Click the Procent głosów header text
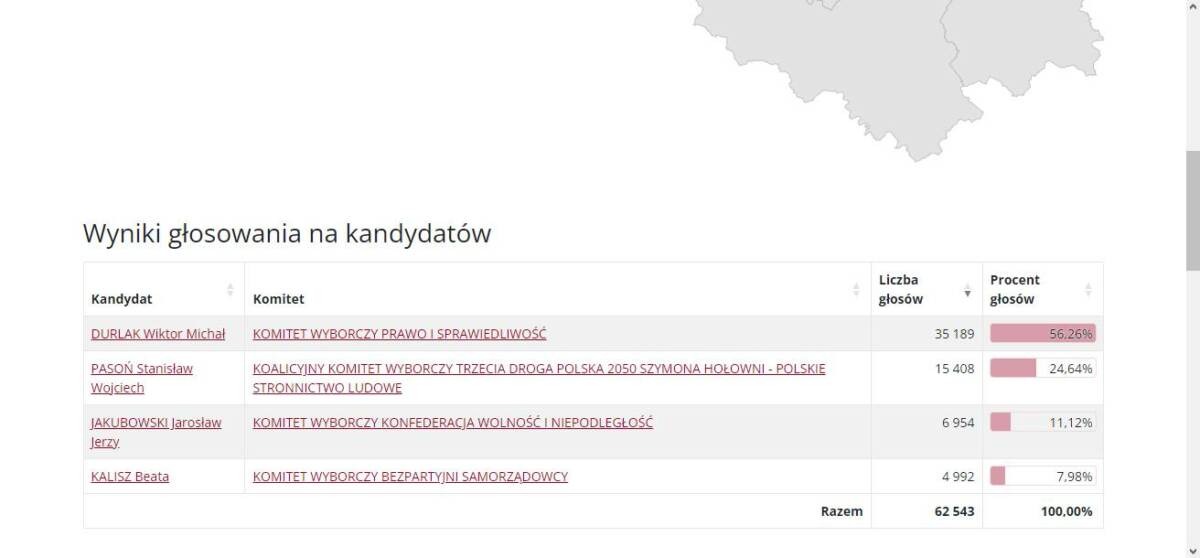 click(1015, 289)
